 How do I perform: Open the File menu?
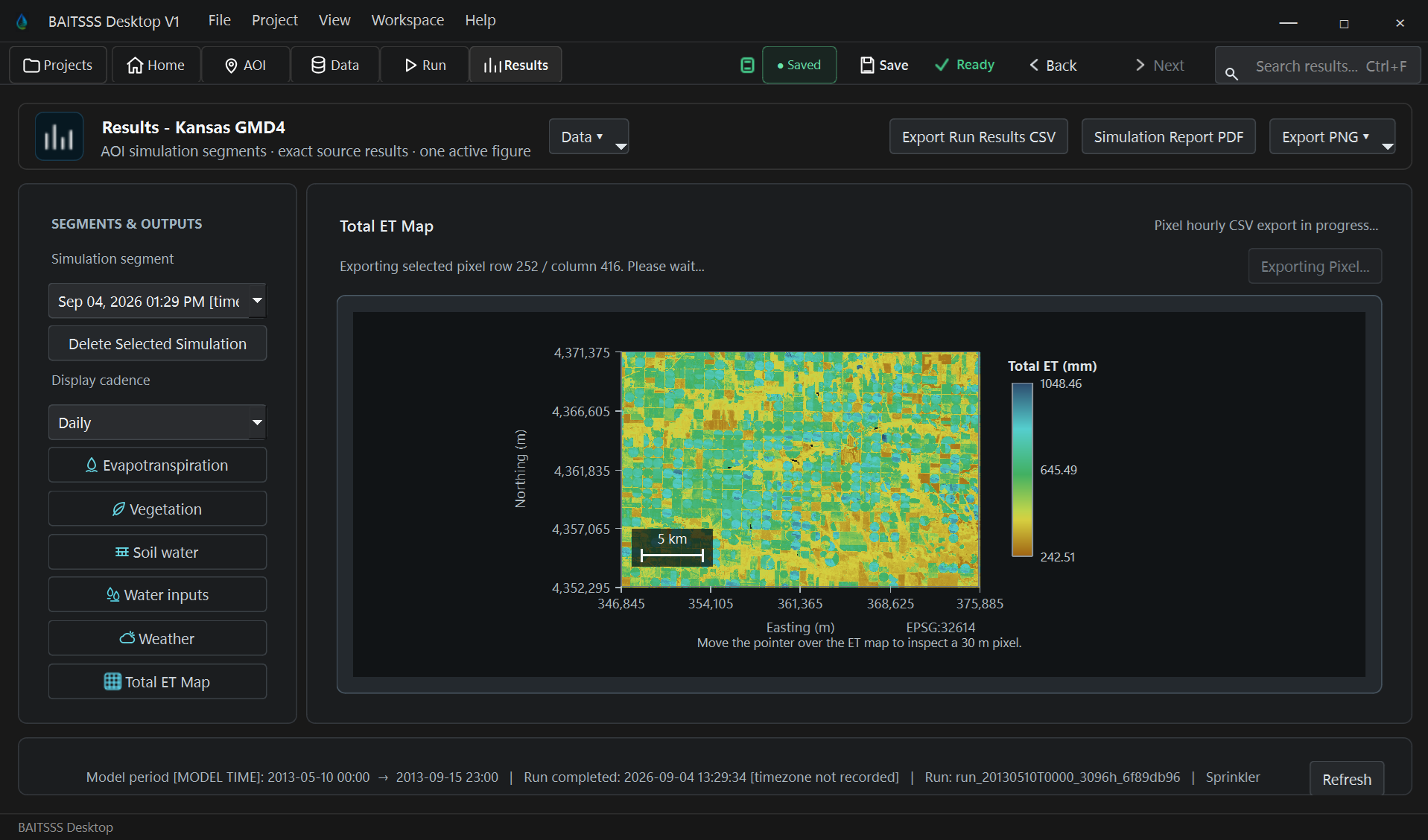pyautogui.click(x=220, y=20)
